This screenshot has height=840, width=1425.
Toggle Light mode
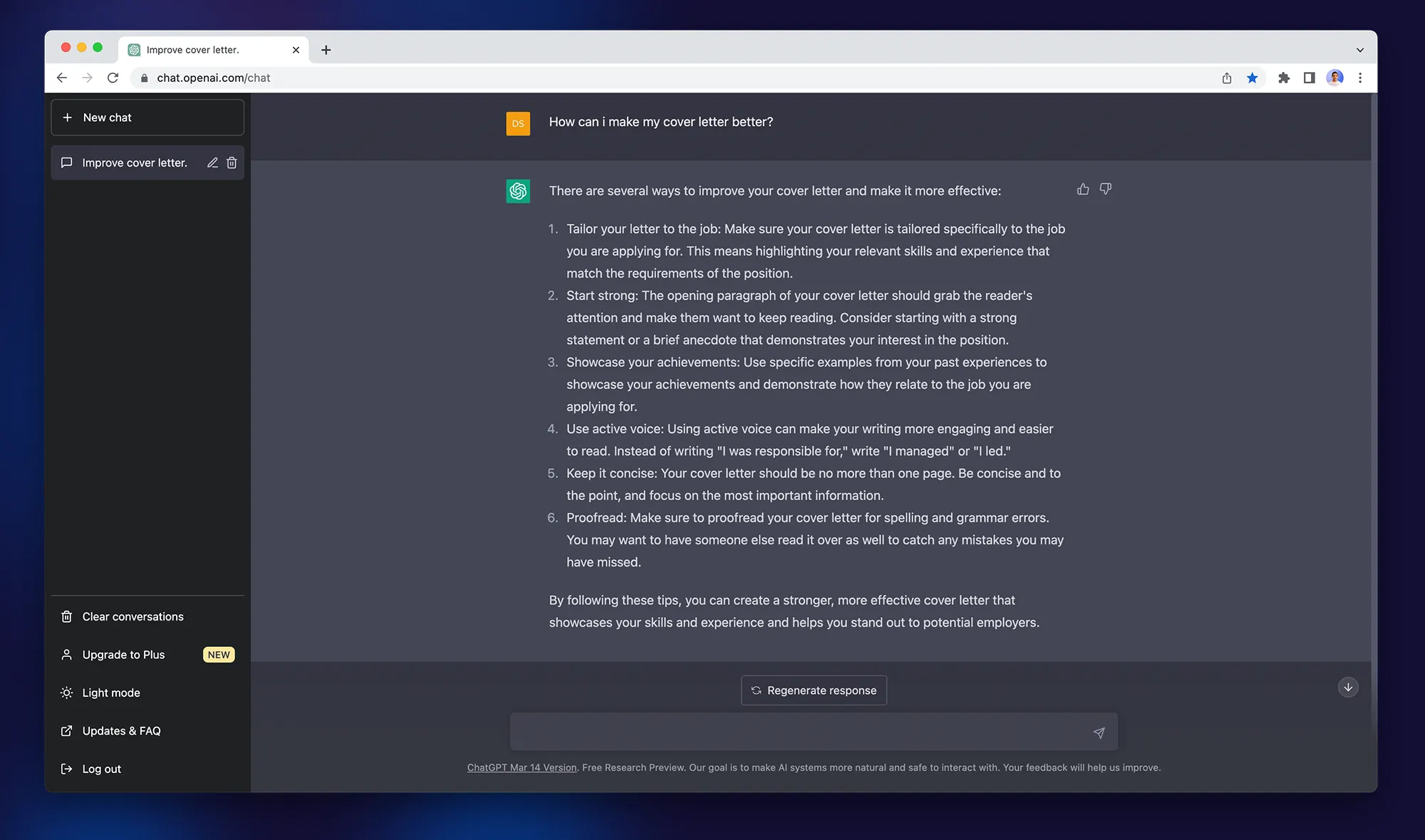[x=147, y=693]
